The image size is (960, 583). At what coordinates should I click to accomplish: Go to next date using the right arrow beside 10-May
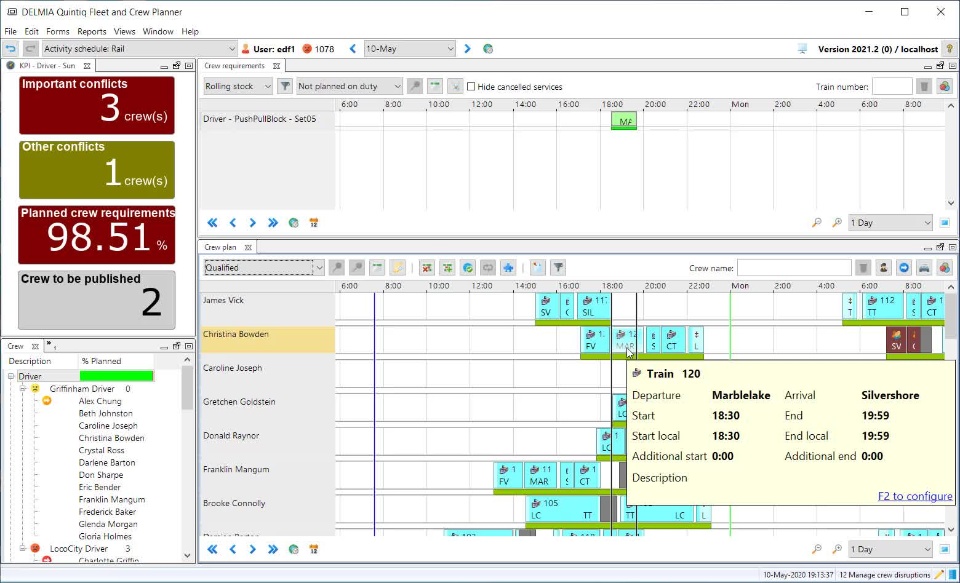tap(467, 49)
